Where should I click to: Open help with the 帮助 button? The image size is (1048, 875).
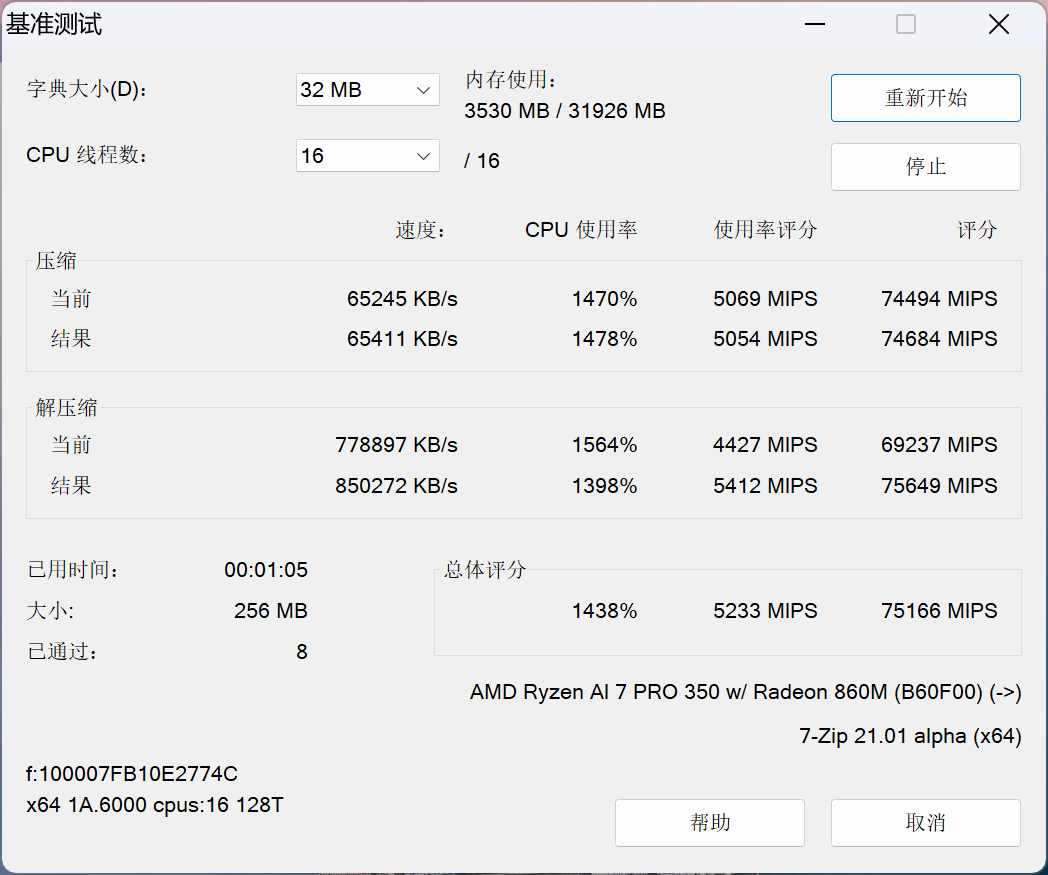coord(709,823)
